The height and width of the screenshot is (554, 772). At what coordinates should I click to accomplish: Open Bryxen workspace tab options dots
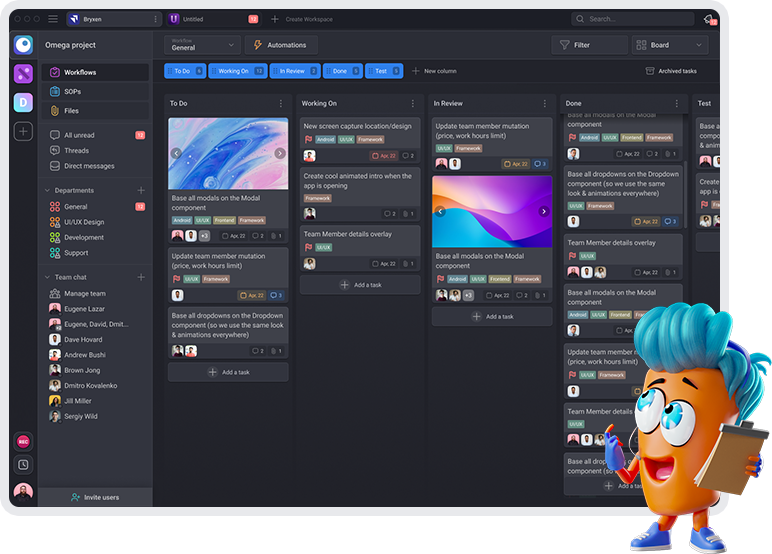pyautogui.click(x=156, y=19)
